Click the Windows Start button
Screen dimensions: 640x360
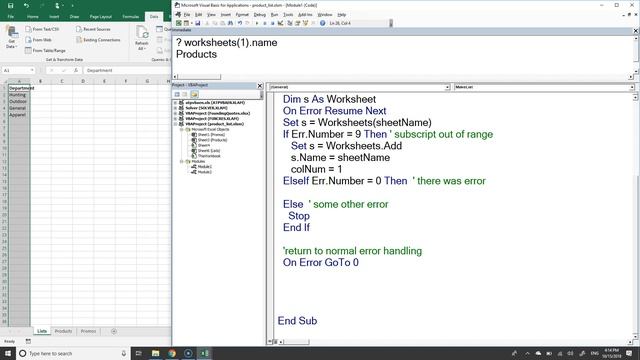tap(8, 353)
